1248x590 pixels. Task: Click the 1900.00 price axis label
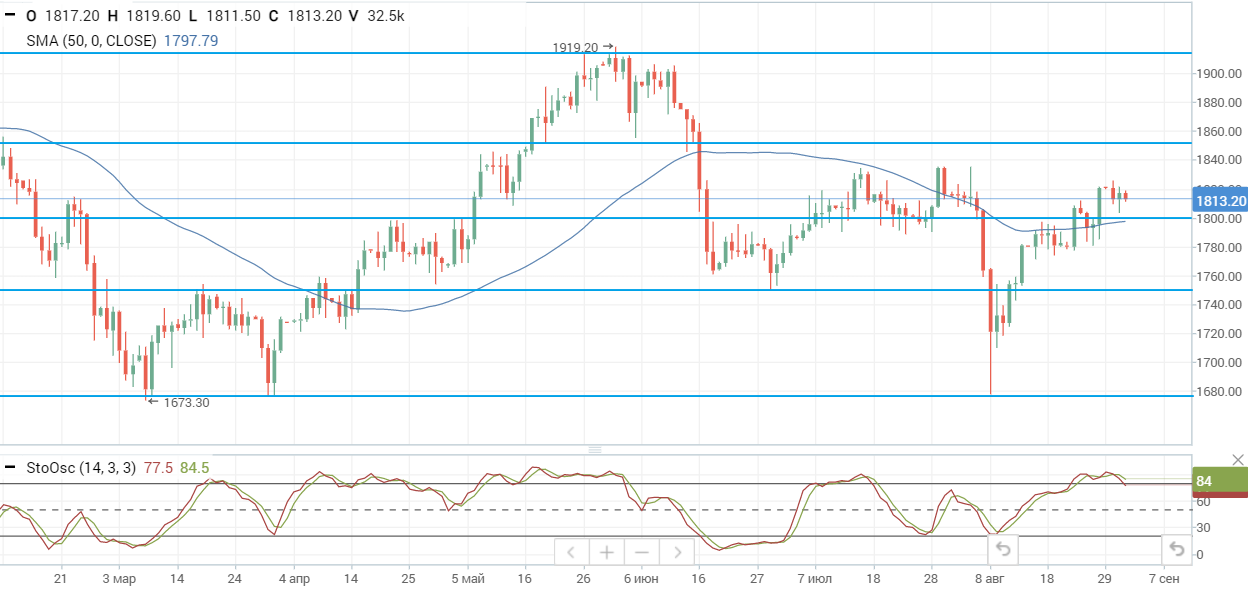point(1220,74)
